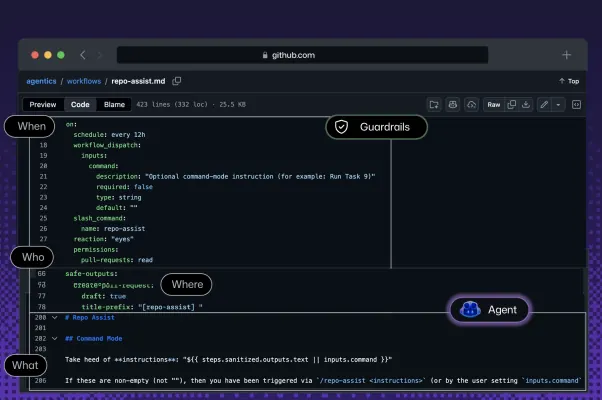This screenshot has width=602, height=400.
Task: Click the 'reaction: "eyes"' code line
Action: point(104,239)
